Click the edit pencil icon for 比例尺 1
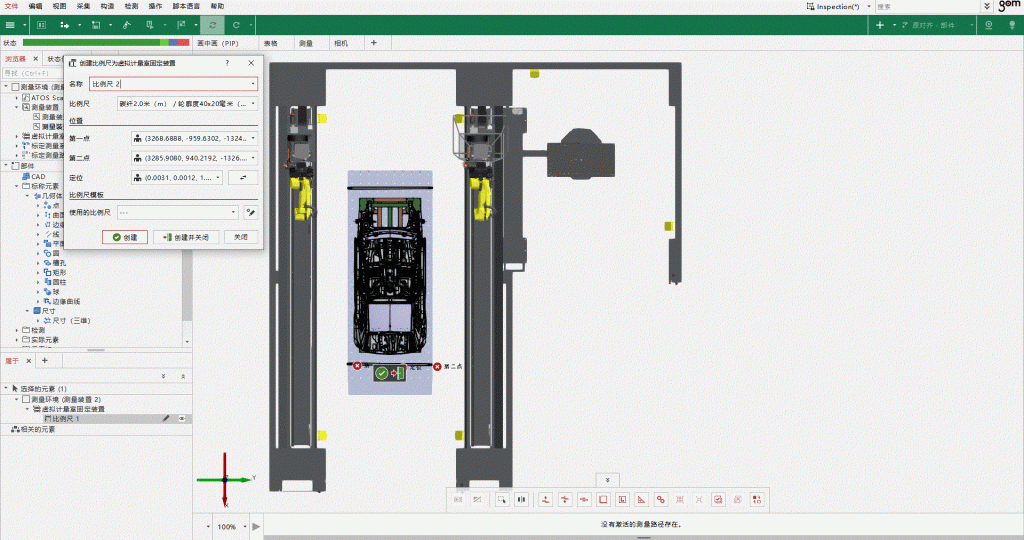The width and height of the screenshot is (1024, 540). (166, 419)
